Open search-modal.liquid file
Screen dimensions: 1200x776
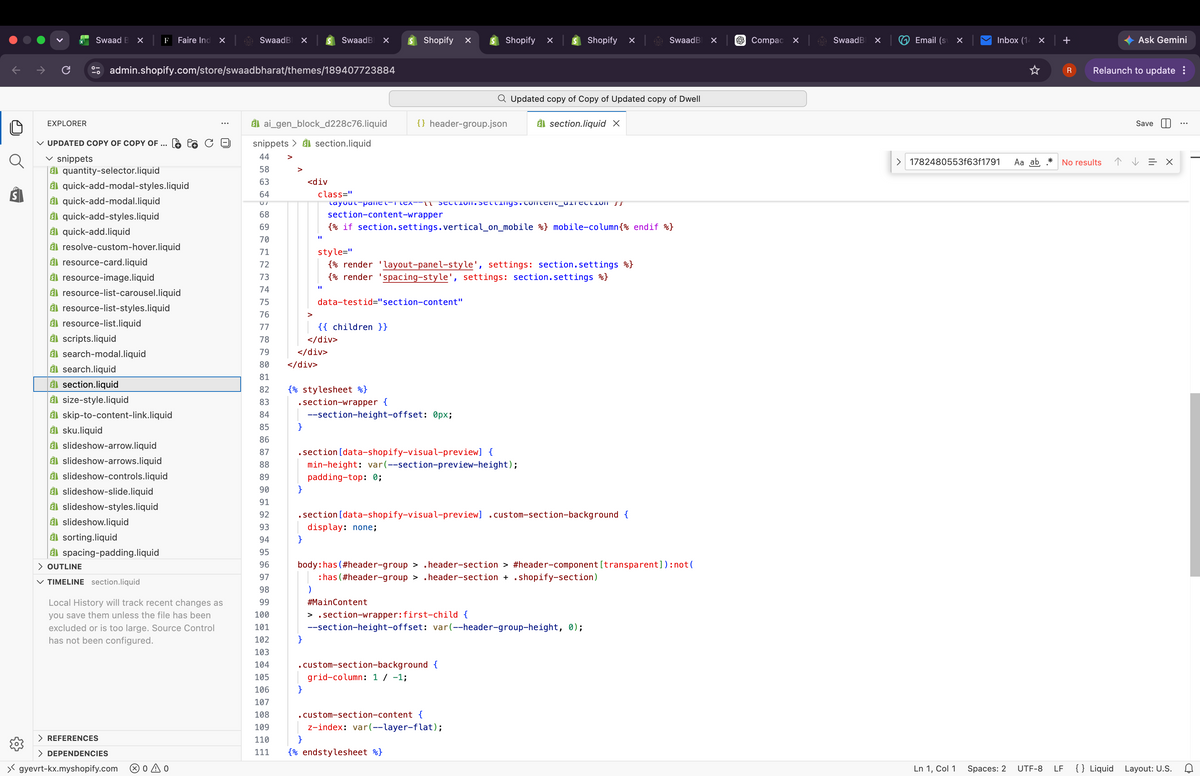pos(104,354)
